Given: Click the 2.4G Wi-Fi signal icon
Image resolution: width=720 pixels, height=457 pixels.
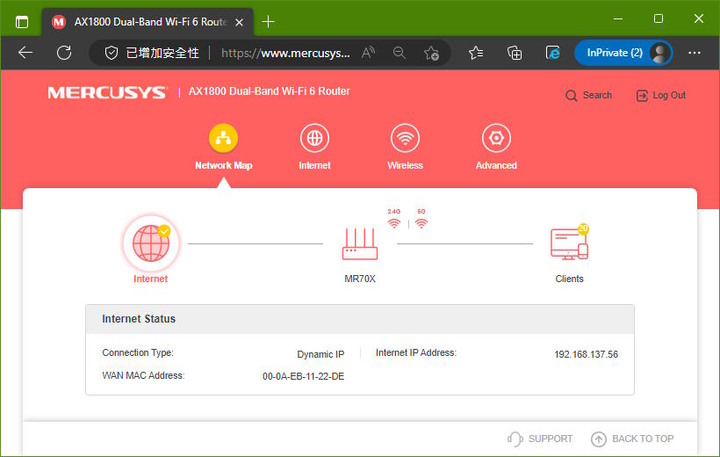Looking at the screenshot, I should 394,223.
